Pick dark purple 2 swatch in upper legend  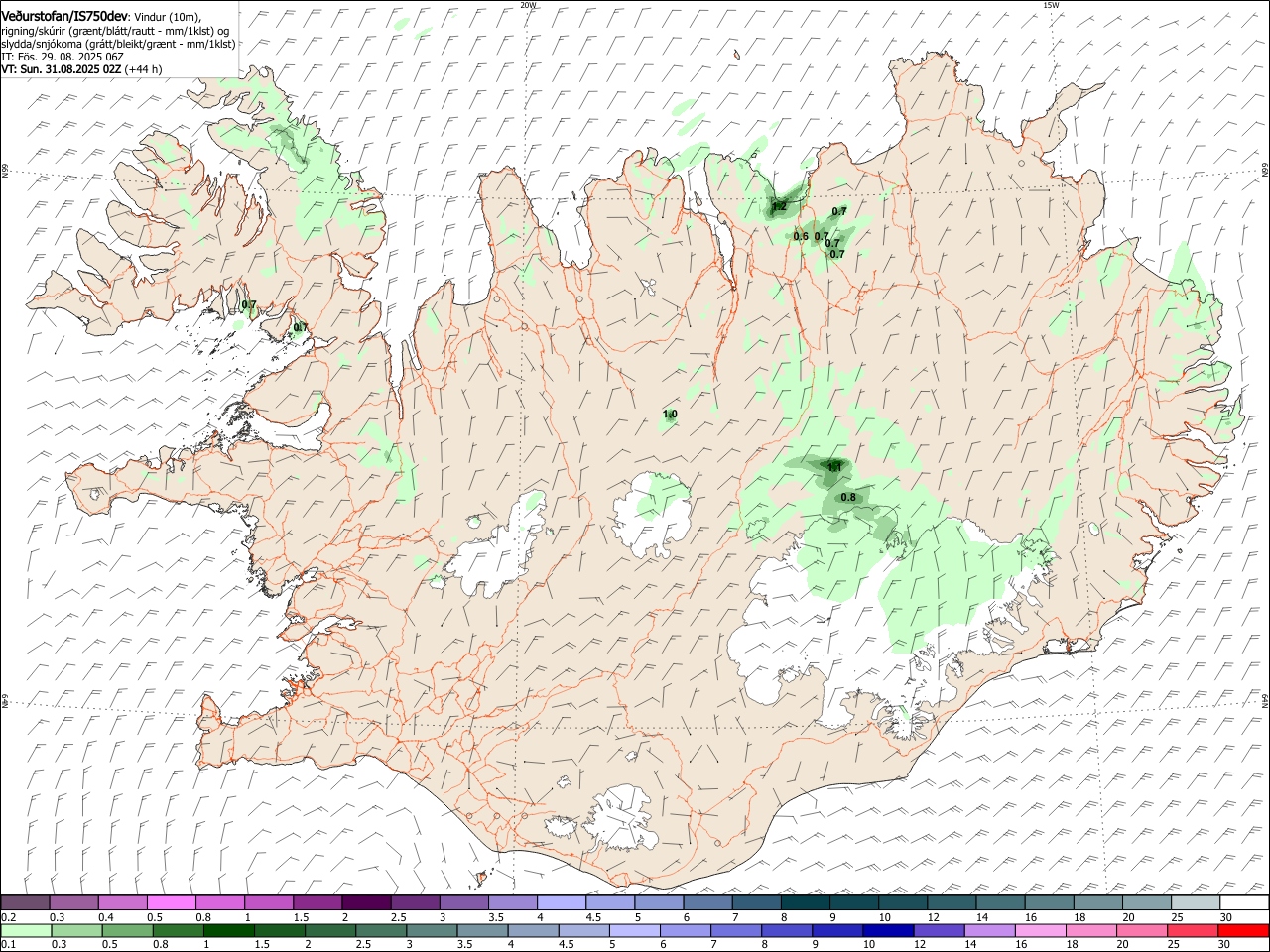tap(366, 903)
